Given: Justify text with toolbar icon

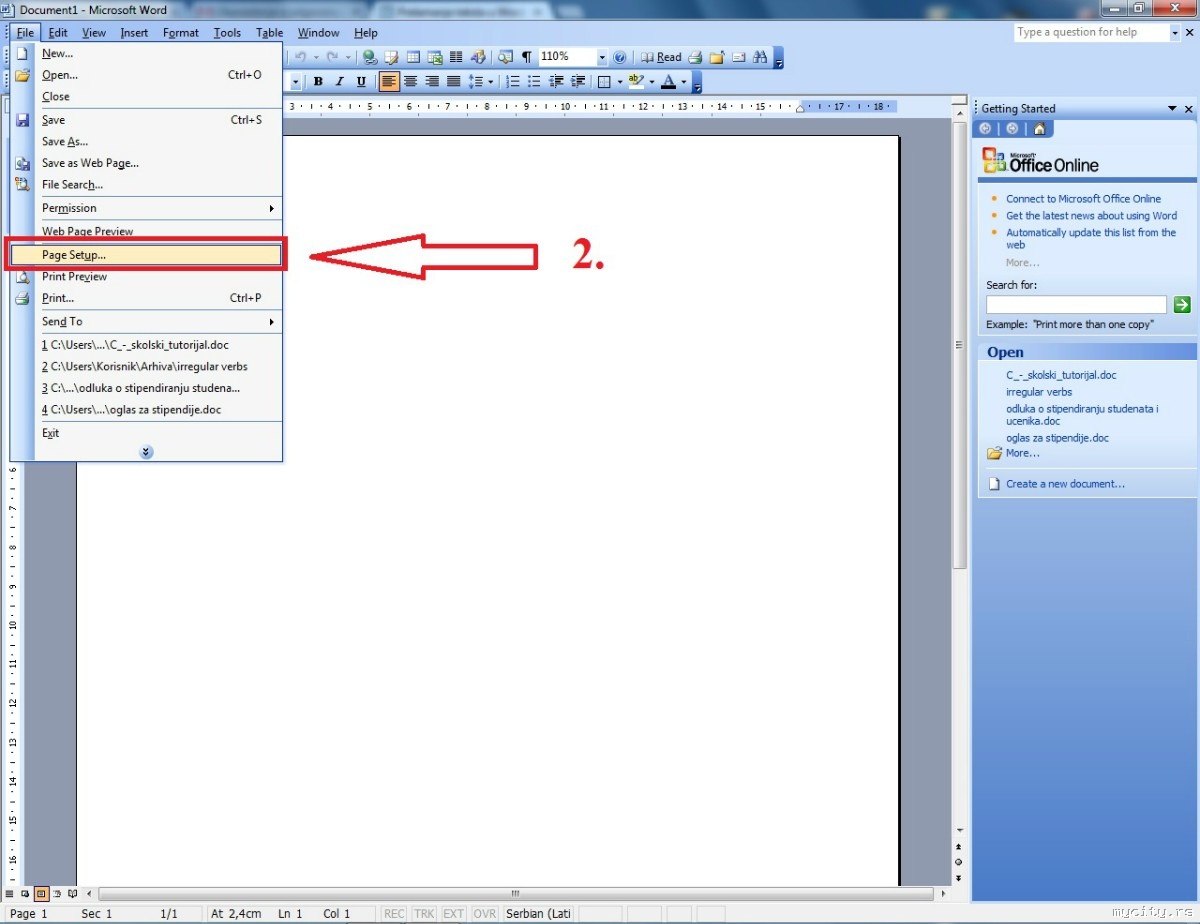Looking at the screenshot, I should (453, 82).
